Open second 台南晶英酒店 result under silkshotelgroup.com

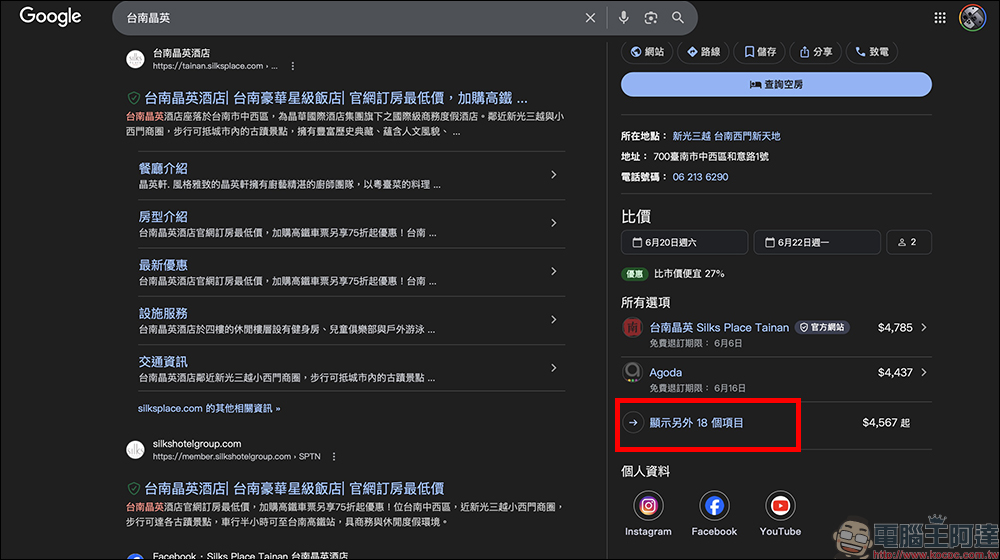tap(294, 489)
